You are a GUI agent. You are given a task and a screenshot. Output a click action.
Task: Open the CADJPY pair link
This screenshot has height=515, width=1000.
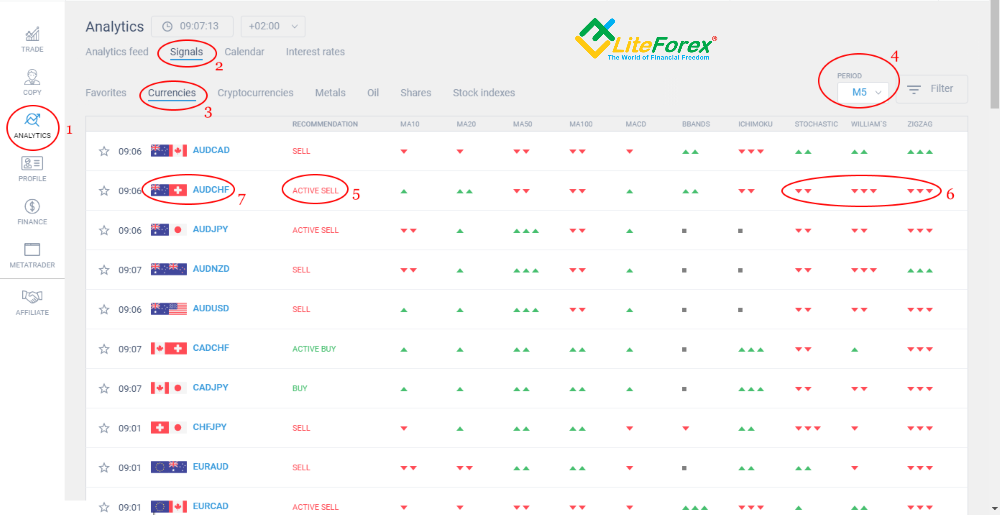pyautogui.click(x=210, y=388)
